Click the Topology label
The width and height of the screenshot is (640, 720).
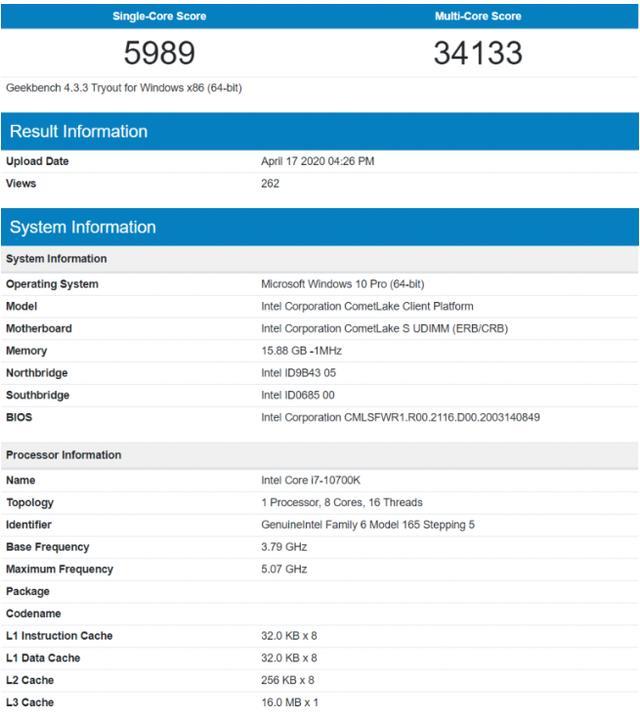coord(30,503)
